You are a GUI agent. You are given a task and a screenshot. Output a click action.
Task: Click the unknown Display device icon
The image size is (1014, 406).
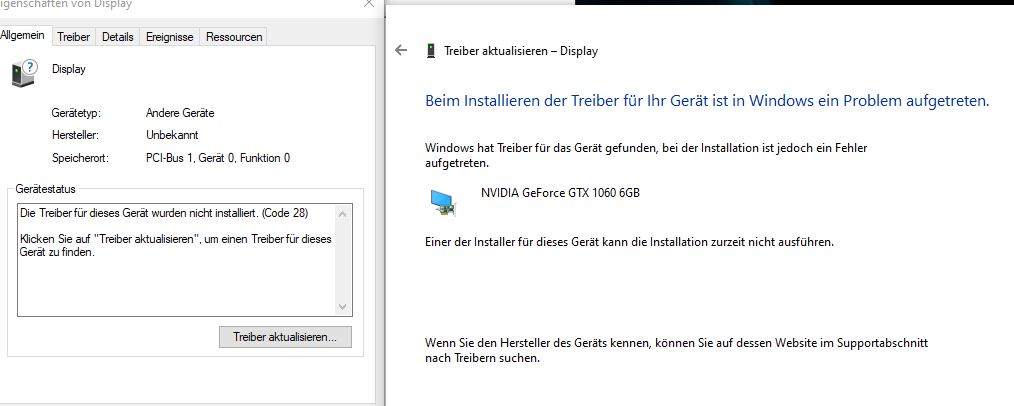(25, 73)
